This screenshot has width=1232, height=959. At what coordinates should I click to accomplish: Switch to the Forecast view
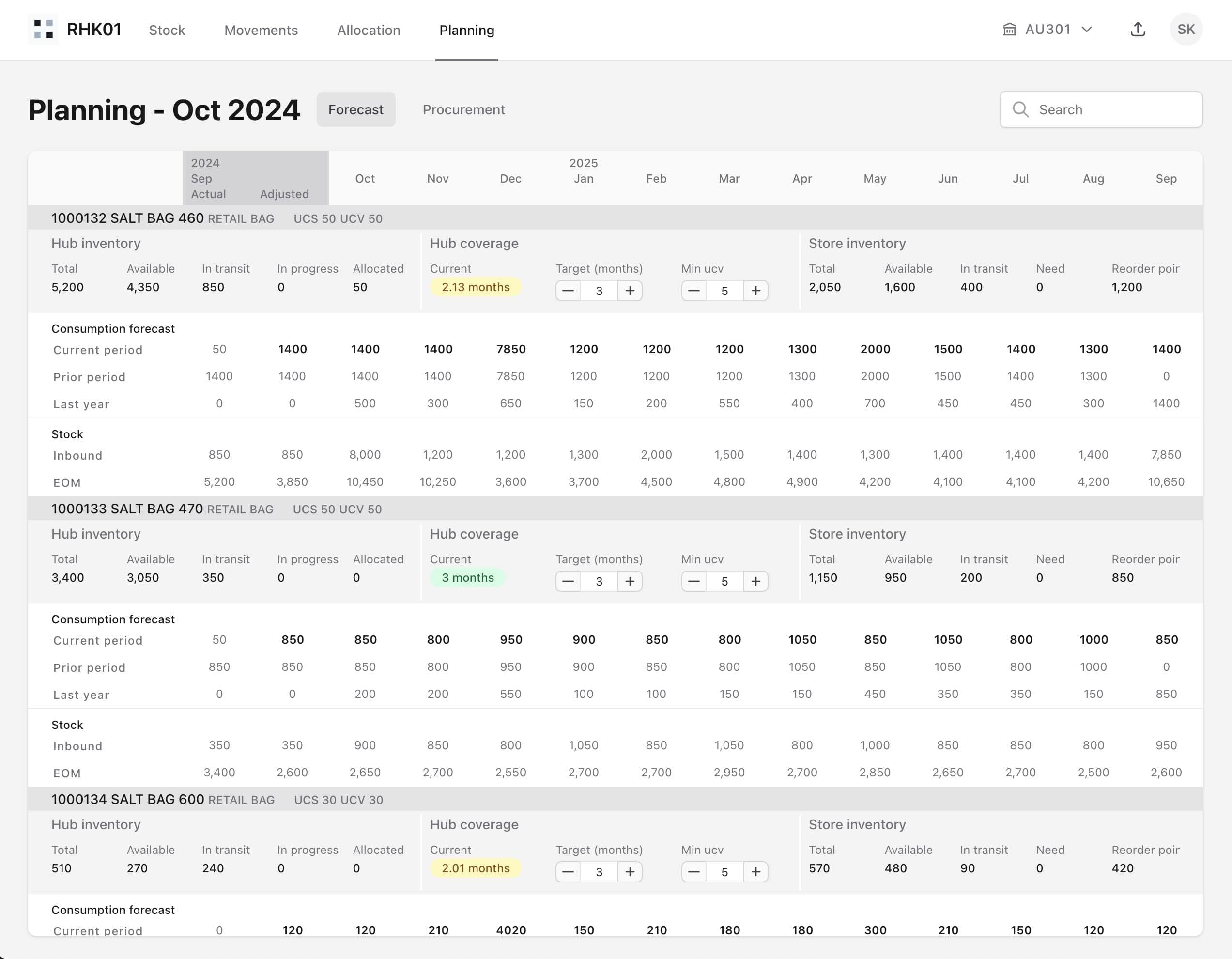click(x=355, y=109)
